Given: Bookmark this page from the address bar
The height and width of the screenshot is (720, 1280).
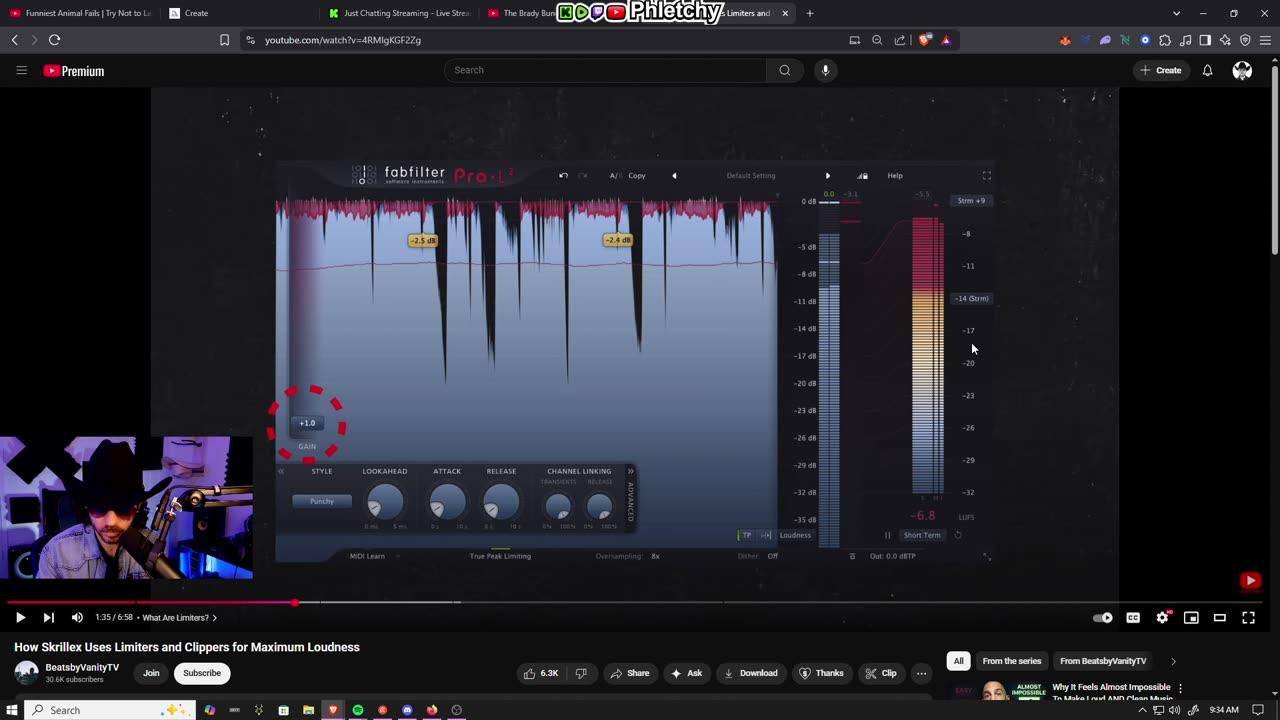Looking at the screenshot, I should (x=224, y=40).
